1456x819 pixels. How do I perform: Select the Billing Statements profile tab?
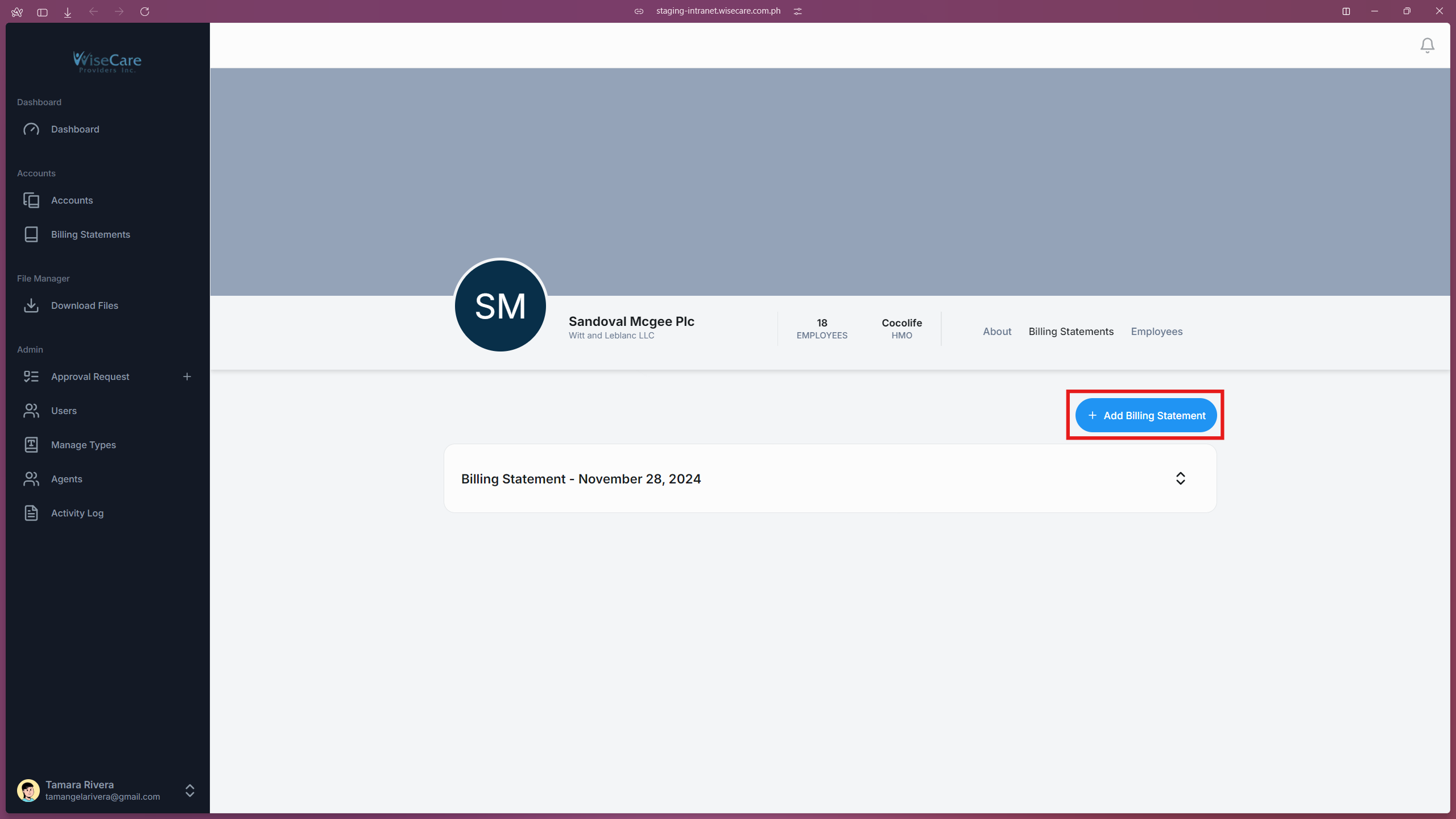pos(1071,332)
